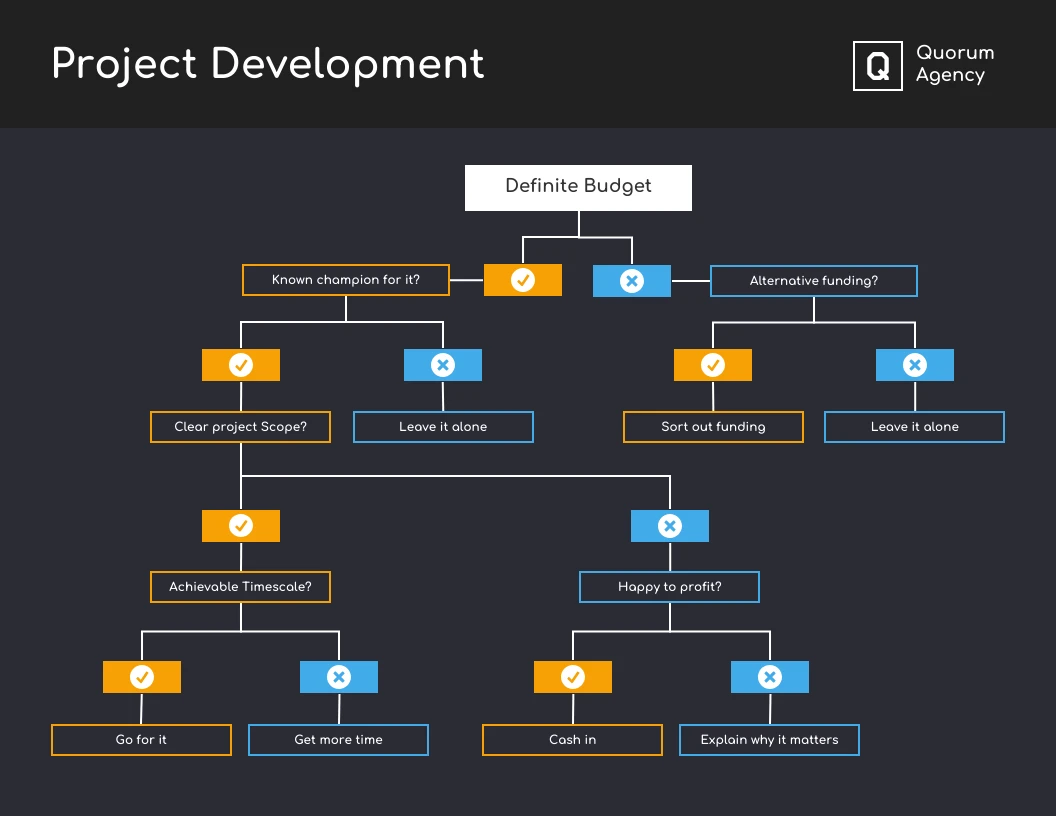1056x816 pixels.
Task: Select the checkmark above Cash in
Action: coord(572,676)
